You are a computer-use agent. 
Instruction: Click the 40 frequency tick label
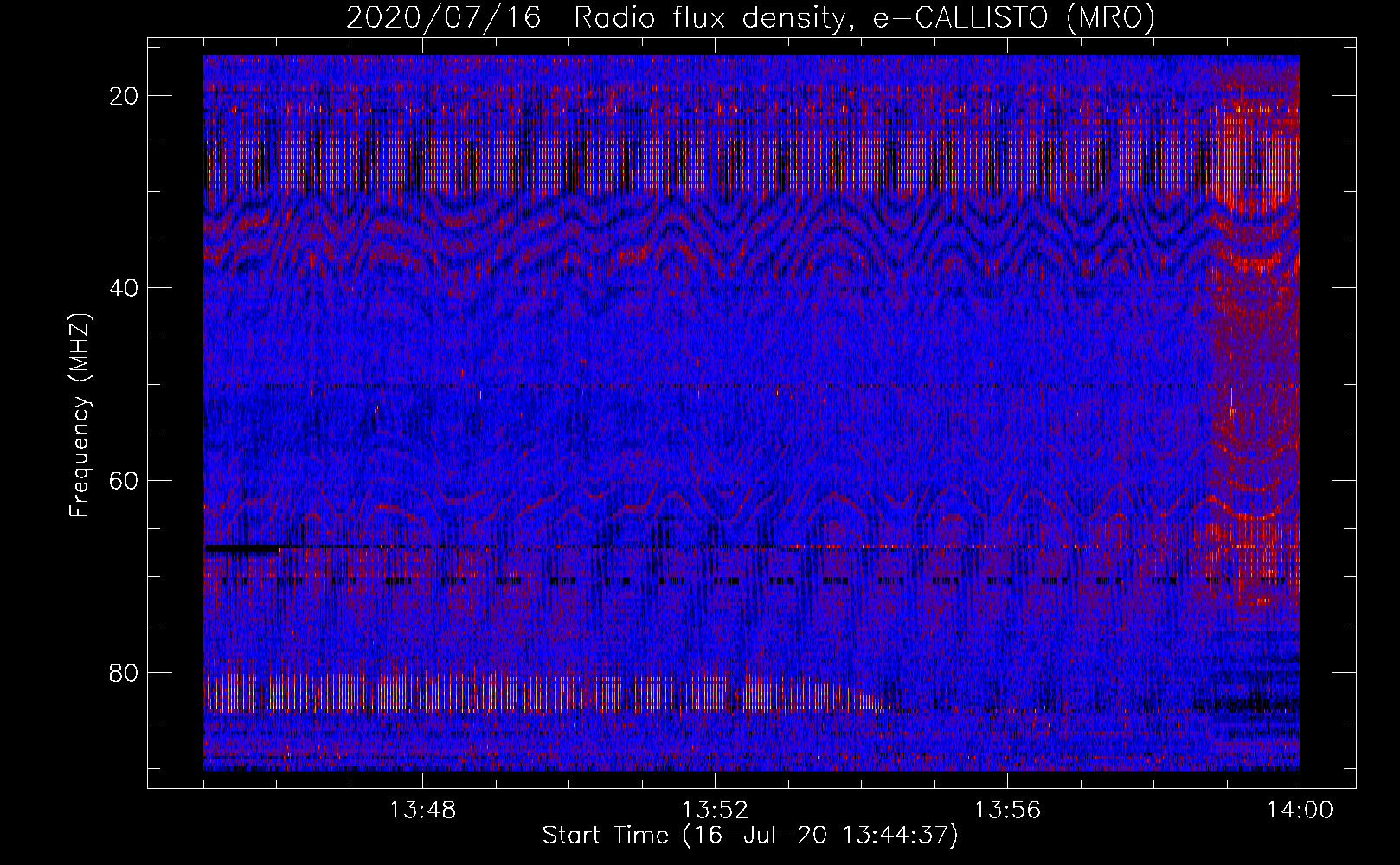click(x=125, y=287)
